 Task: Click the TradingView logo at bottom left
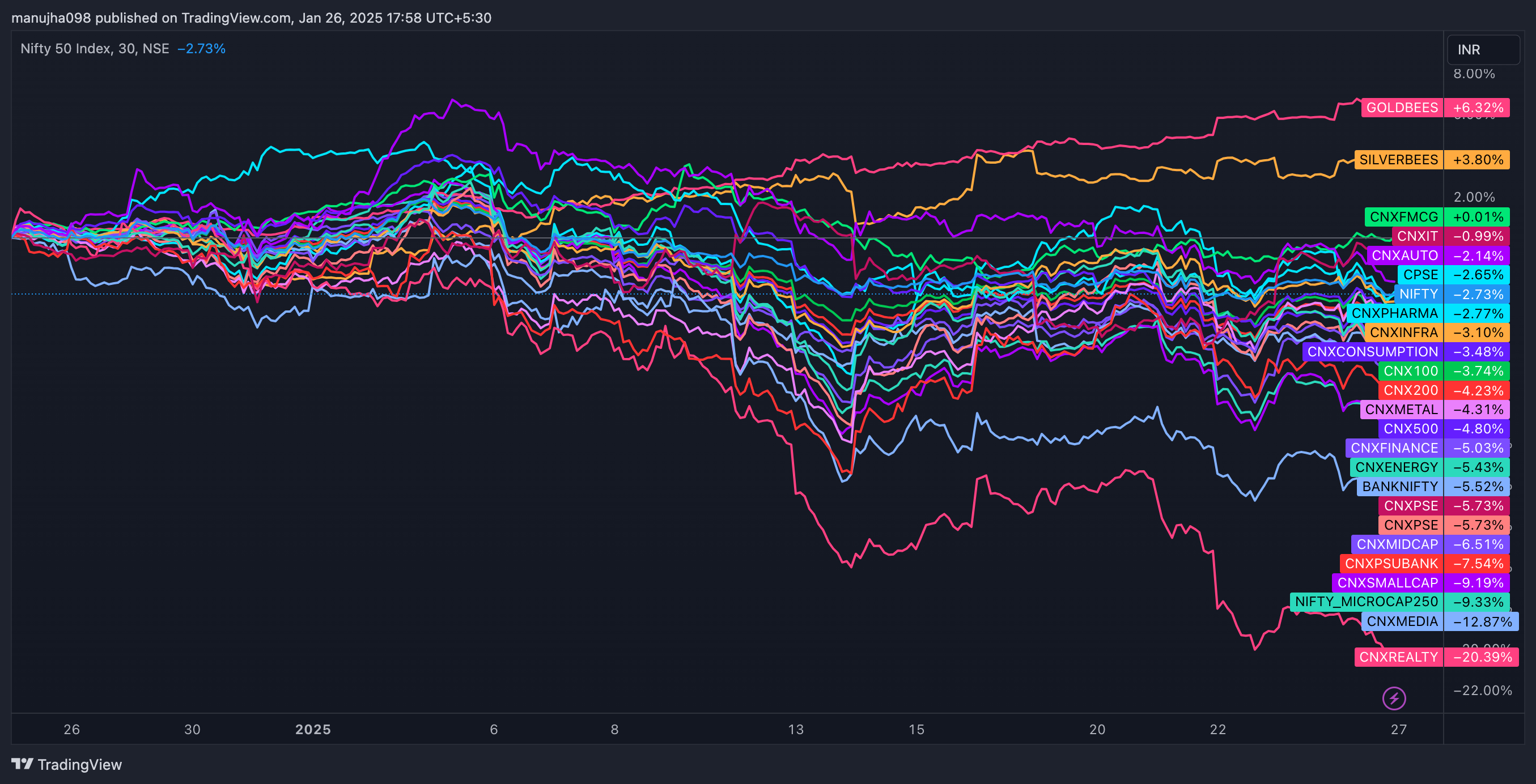click(x=67, y=764)
